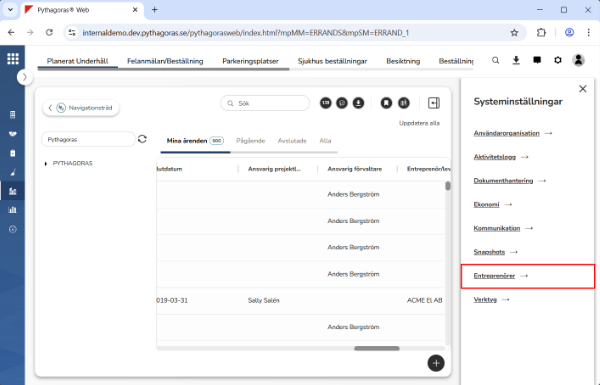Screen dimensions: 600x385
Task: Select the active maintenance chart sidebar icon
Action: [13, 191]
